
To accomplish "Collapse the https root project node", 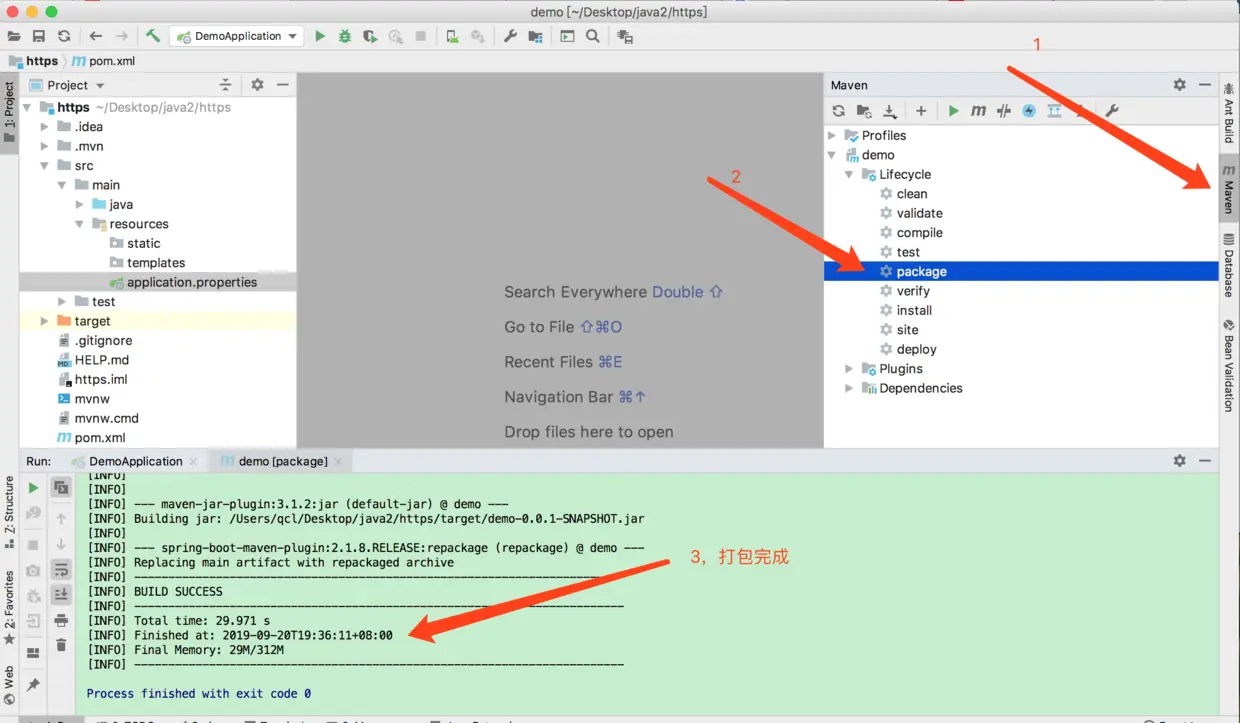I will (x=27, y=107).
